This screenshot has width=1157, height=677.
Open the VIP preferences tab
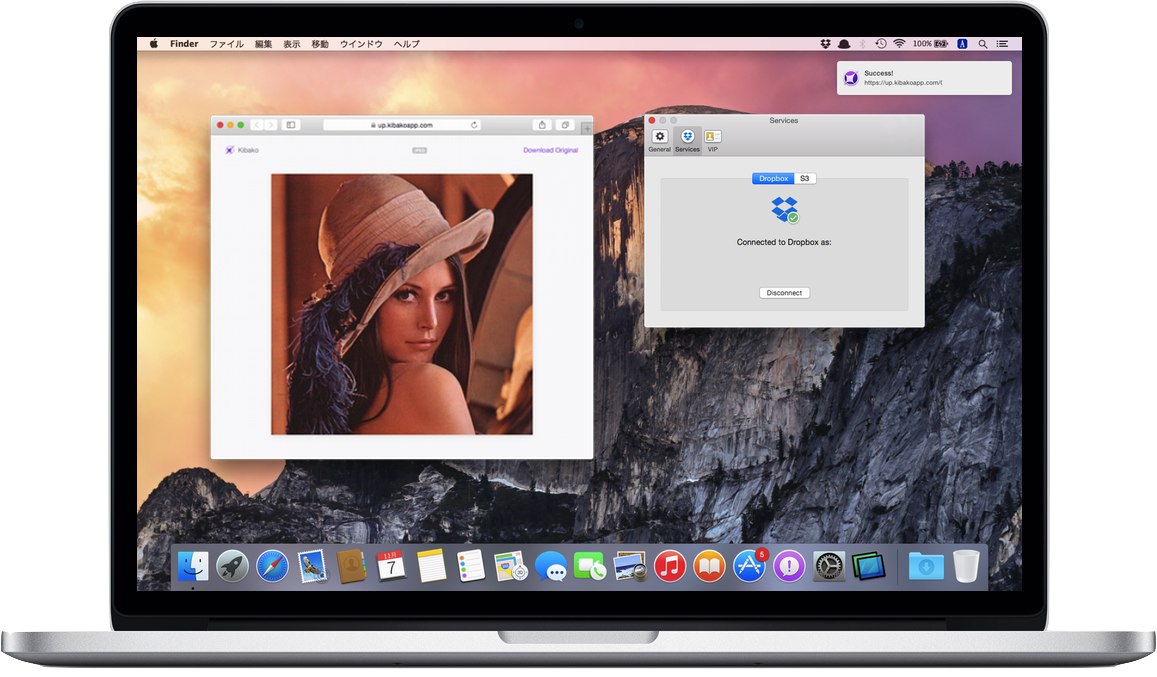(x=713, y=140)
